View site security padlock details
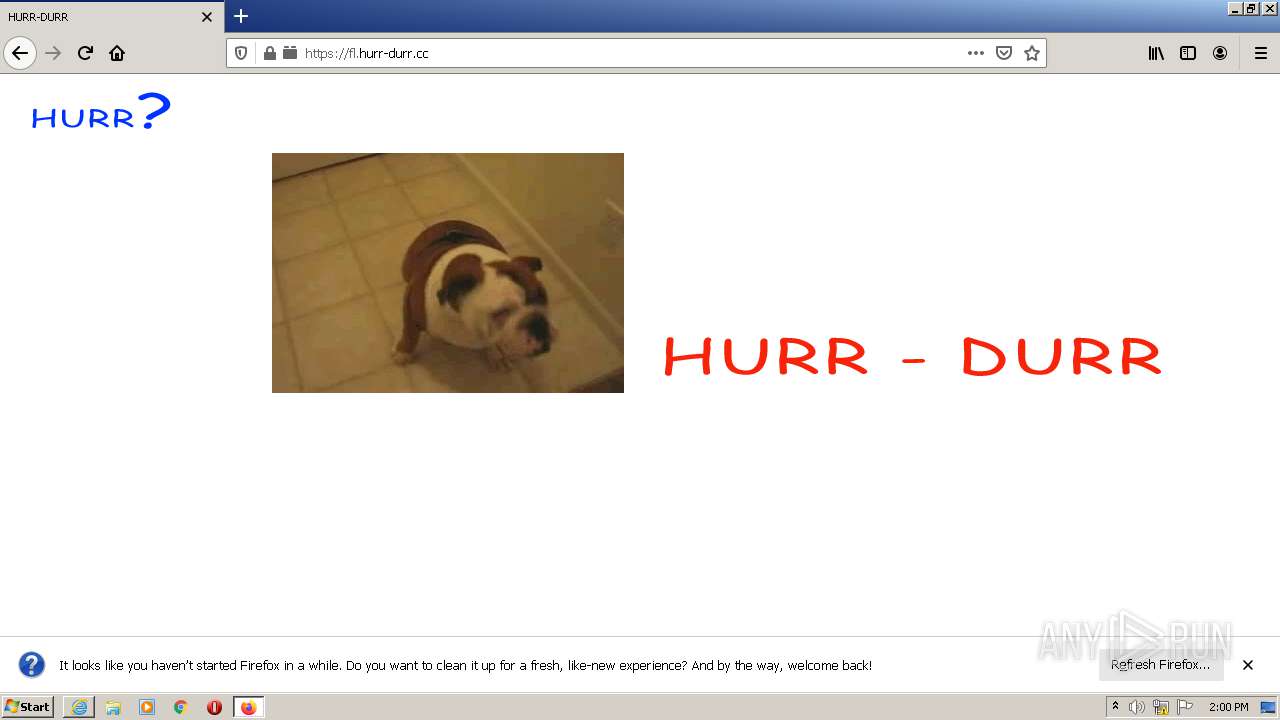1280x720 pixels. tap(269, 53)
